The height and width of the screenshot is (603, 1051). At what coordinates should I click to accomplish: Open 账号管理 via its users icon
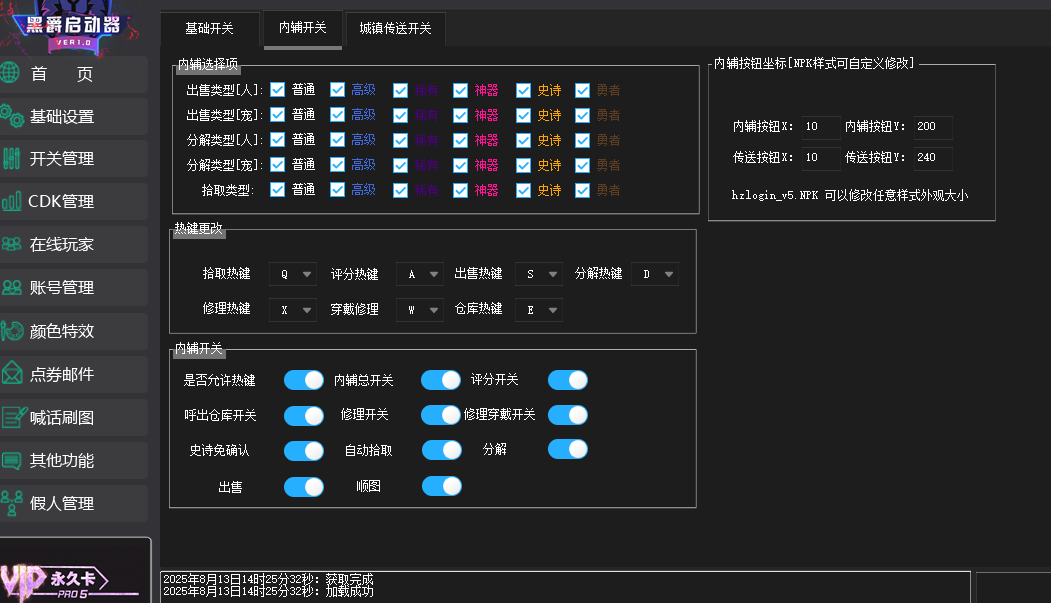pyautogui.click(x=12, y=288)
